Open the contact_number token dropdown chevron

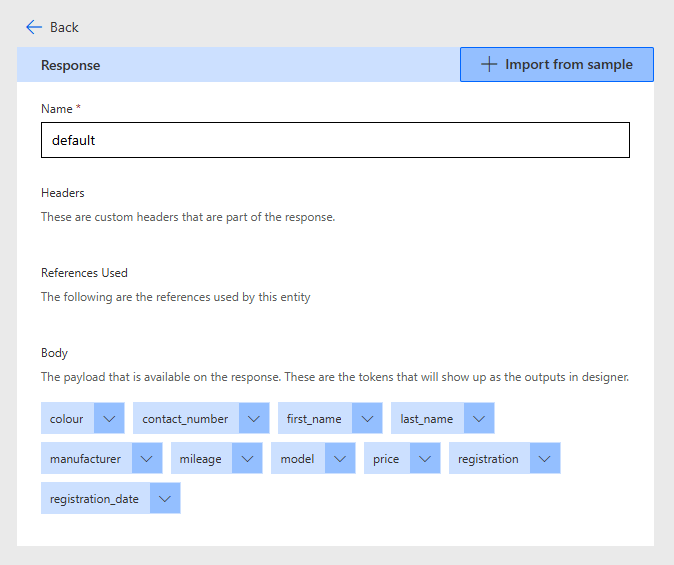[254, 419]
